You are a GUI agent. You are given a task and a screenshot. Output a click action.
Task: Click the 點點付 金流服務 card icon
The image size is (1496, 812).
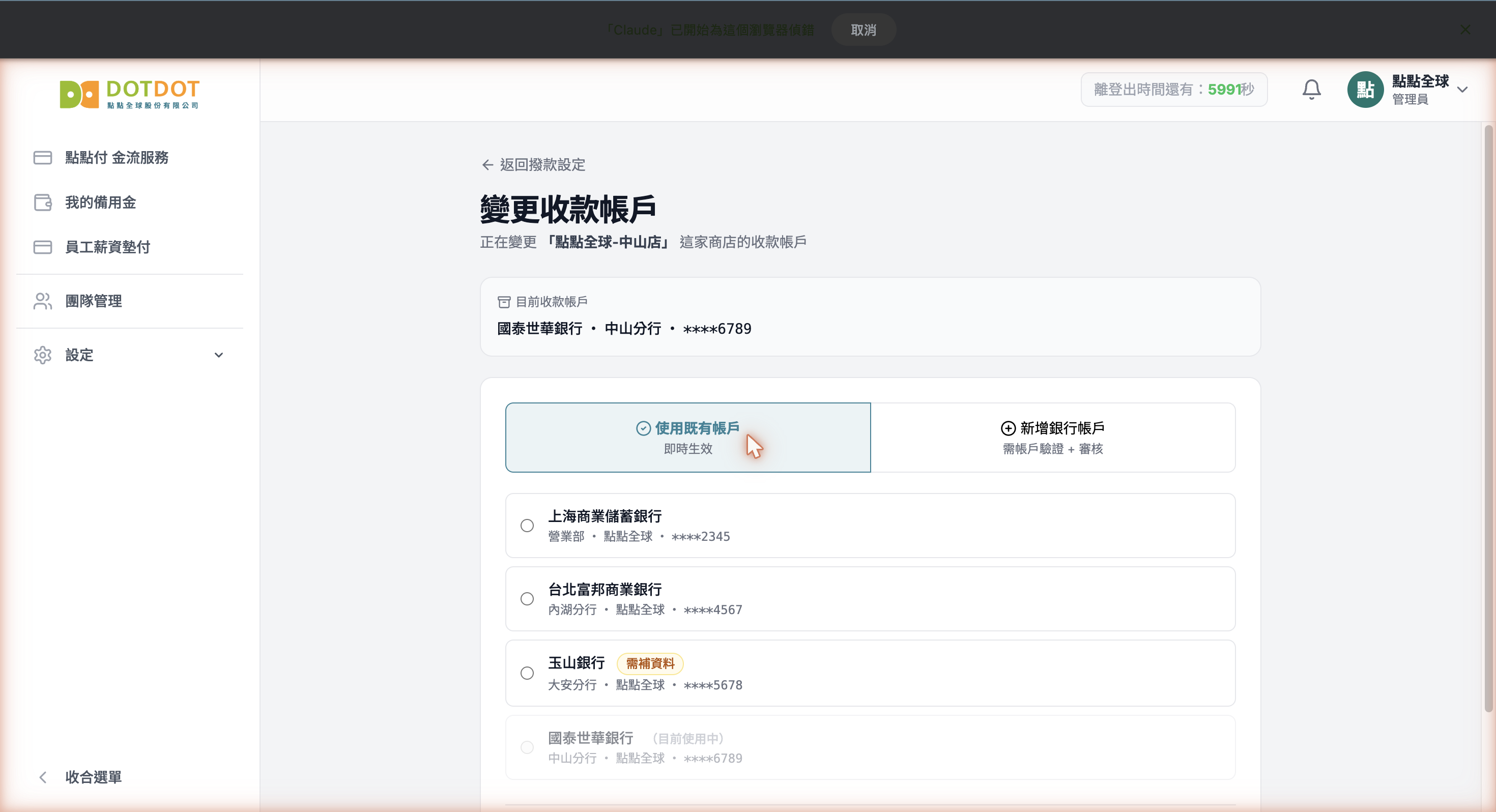pos(42,157)
